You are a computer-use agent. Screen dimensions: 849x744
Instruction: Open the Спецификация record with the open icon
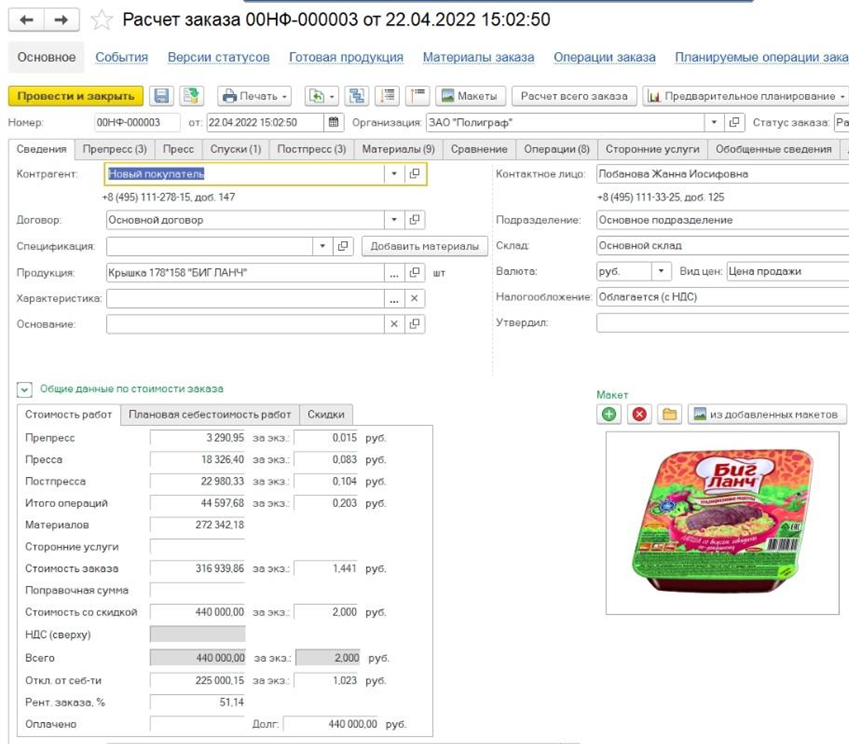(x=343, y=246)
